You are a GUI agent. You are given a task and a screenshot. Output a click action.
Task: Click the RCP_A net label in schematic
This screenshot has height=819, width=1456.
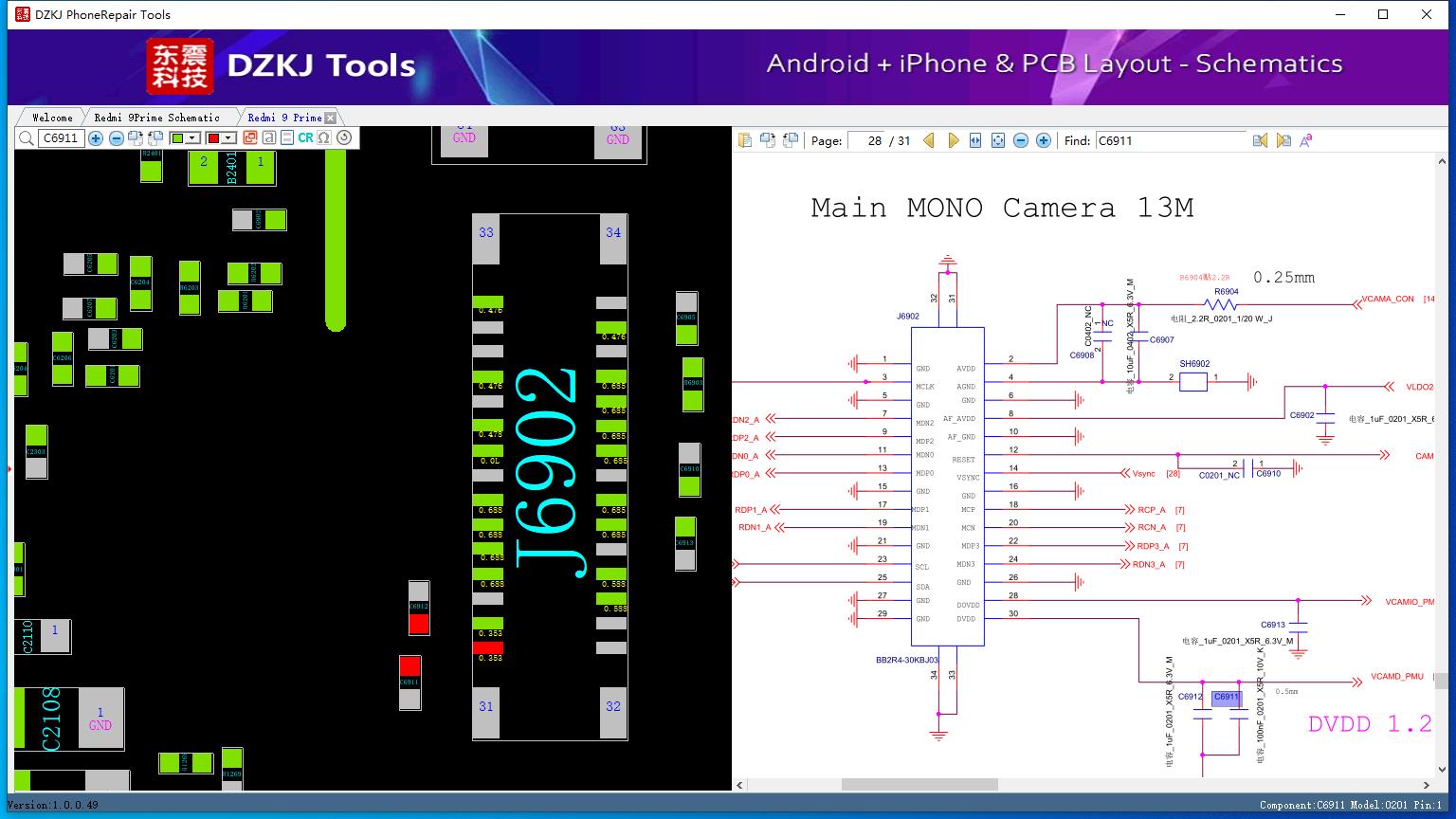pos(1152,510)
